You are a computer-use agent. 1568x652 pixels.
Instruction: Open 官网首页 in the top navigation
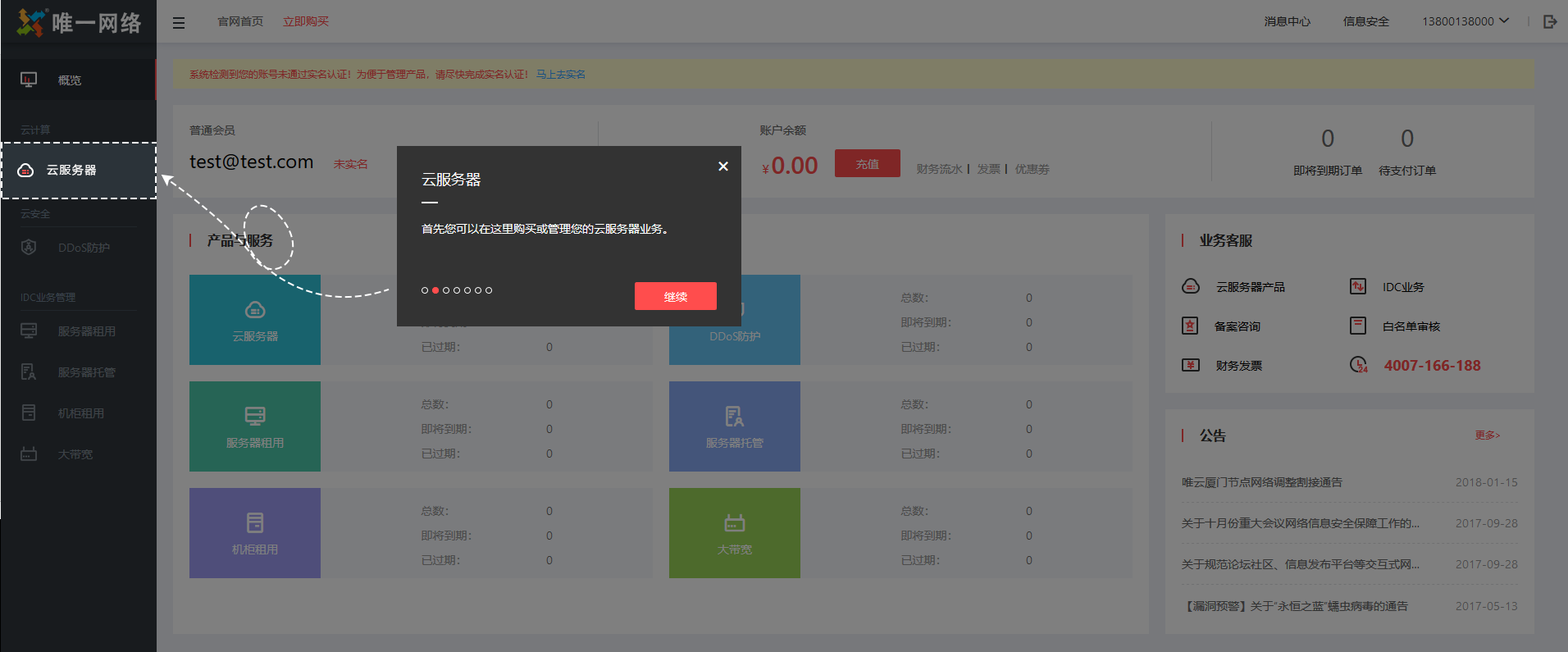click(240, 21)
